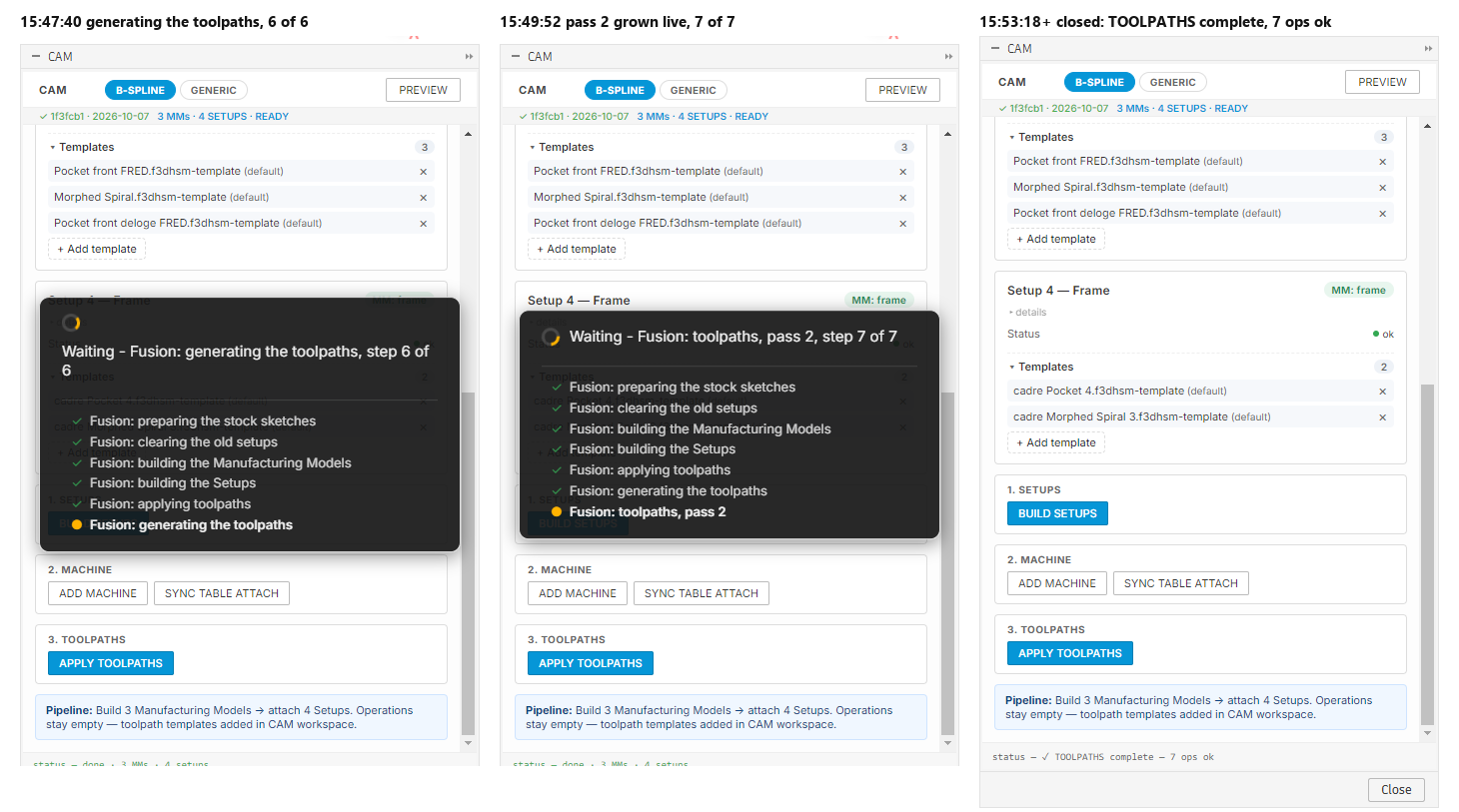Screen dimensions: 1459x812
Task: Select B-SPLINE in the 15:49:52 panel
Action: click(620, 90)
